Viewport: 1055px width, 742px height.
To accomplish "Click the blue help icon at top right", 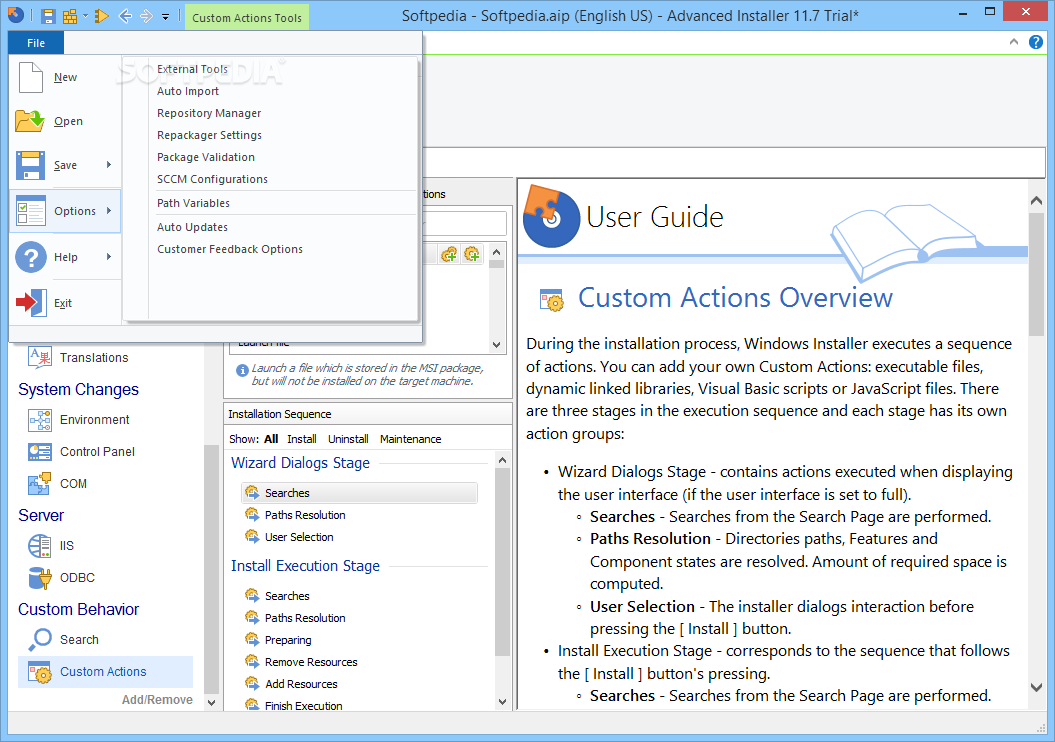I will [x=1036, y=42].
